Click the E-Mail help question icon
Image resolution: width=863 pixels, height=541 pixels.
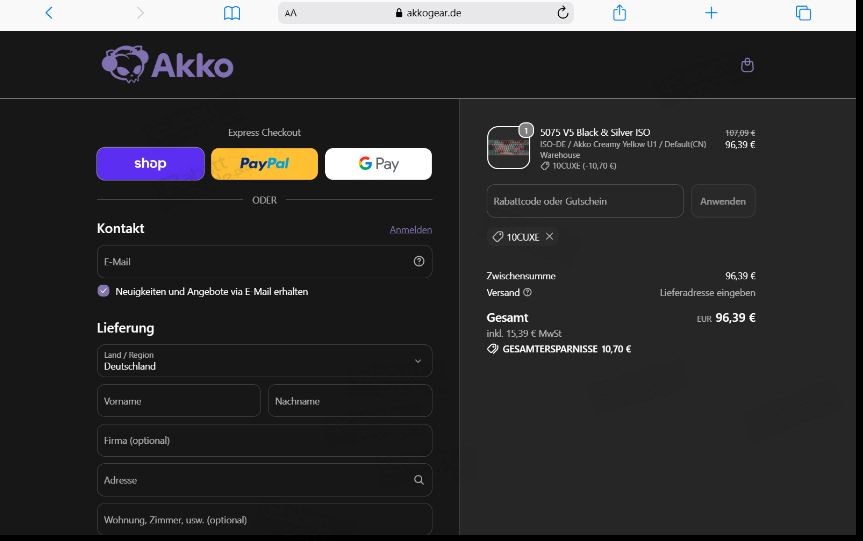[419, 261]
